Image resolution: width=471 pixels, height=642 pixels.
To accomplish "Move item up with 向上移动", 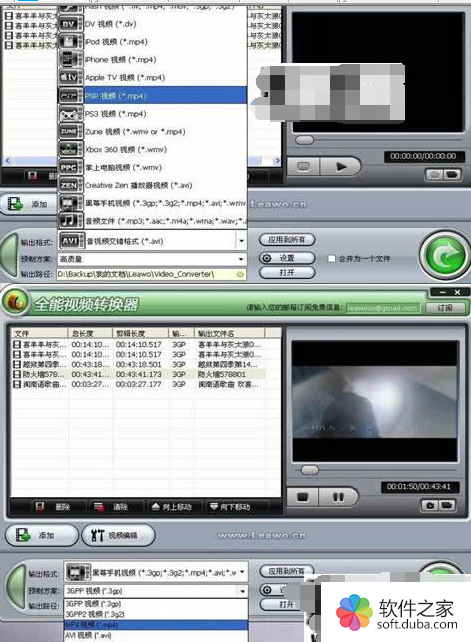I will tap(172, 507).
